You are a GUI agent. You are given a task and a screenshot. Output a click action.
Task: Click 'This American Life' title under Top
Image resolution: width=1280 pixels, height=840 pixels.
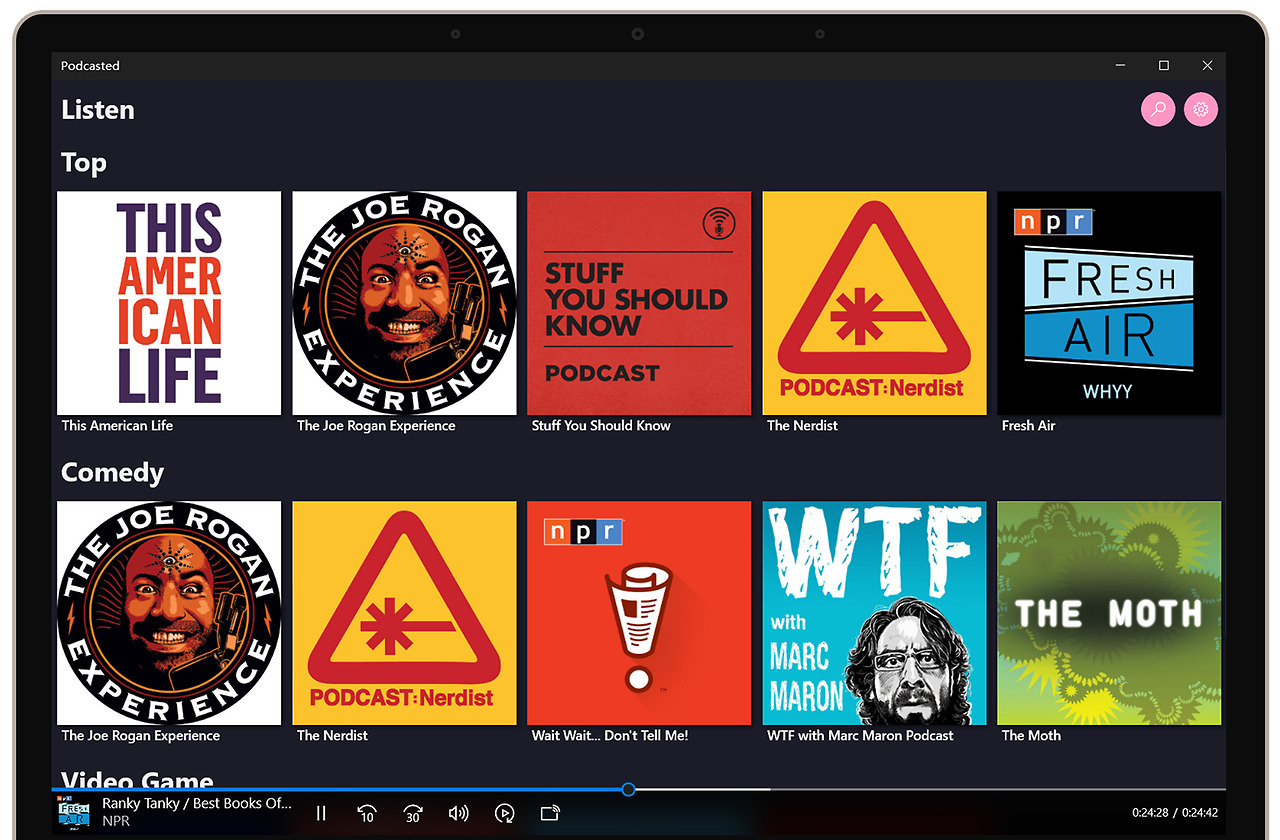117,425
